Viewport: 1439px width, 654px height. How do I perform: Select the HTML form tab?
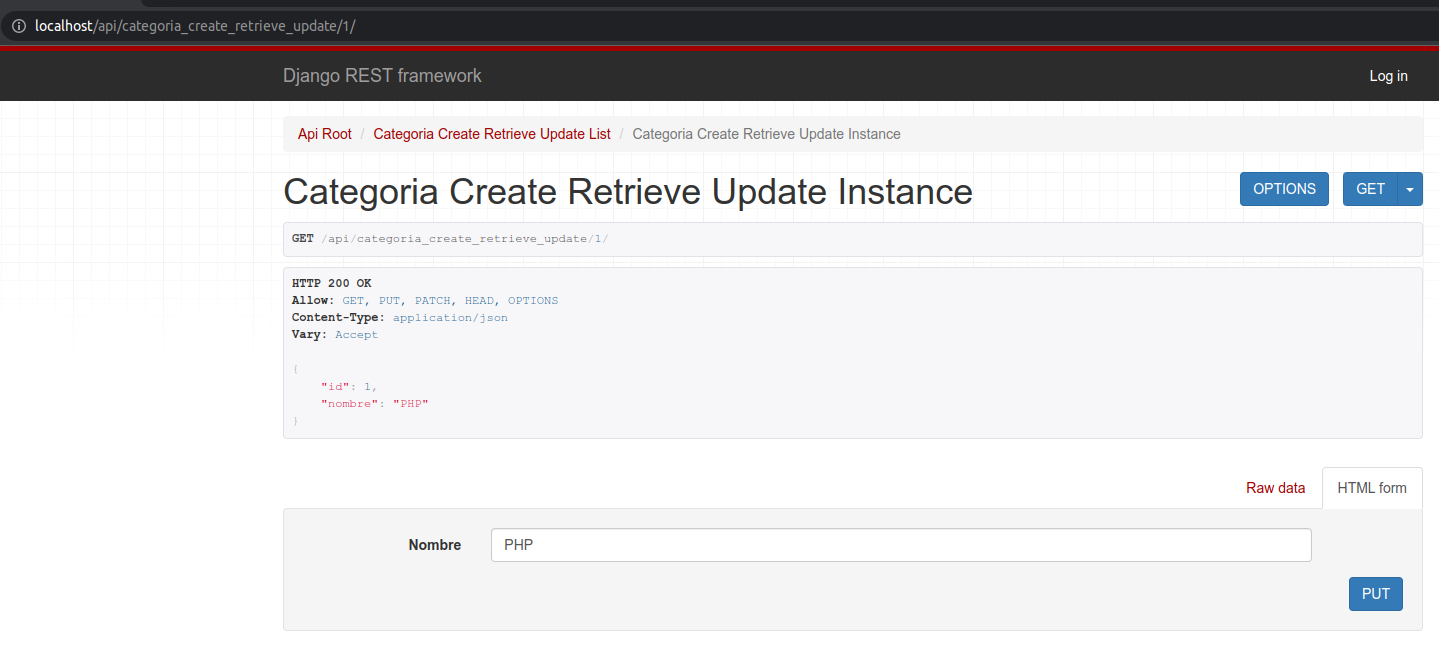(1371, 488)
